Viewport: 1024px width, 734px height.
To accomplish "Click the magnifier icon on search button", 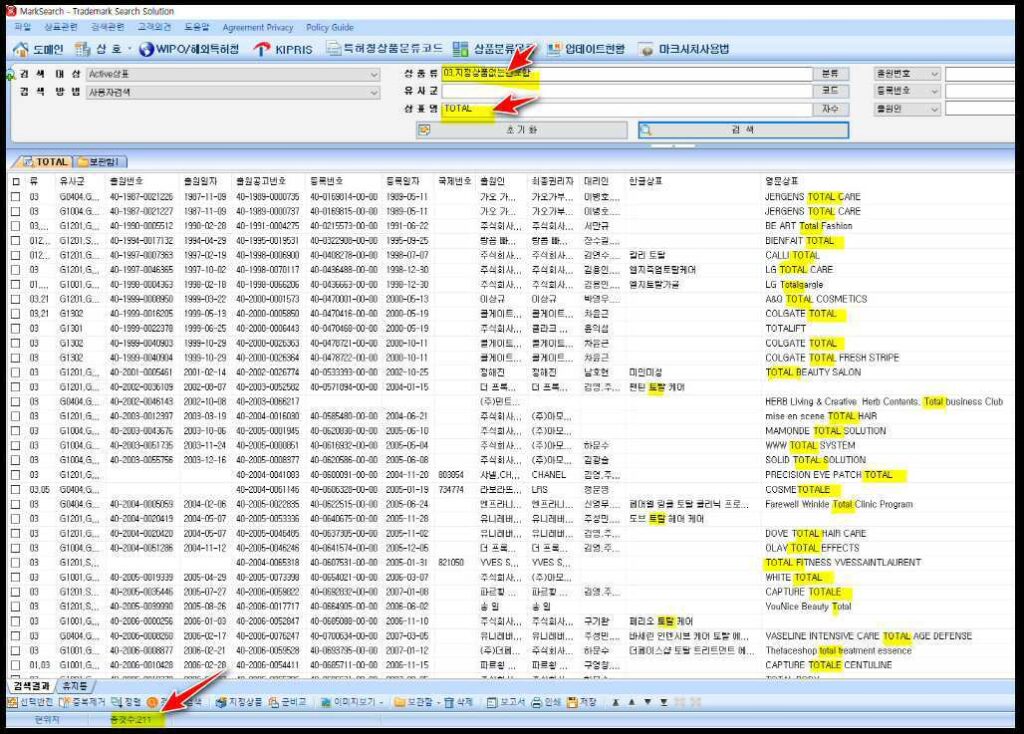I will 646,130.
